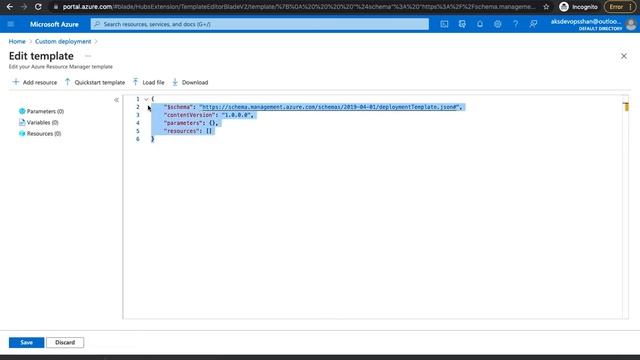Collapse the JSON block on line 1

[146, 99]
